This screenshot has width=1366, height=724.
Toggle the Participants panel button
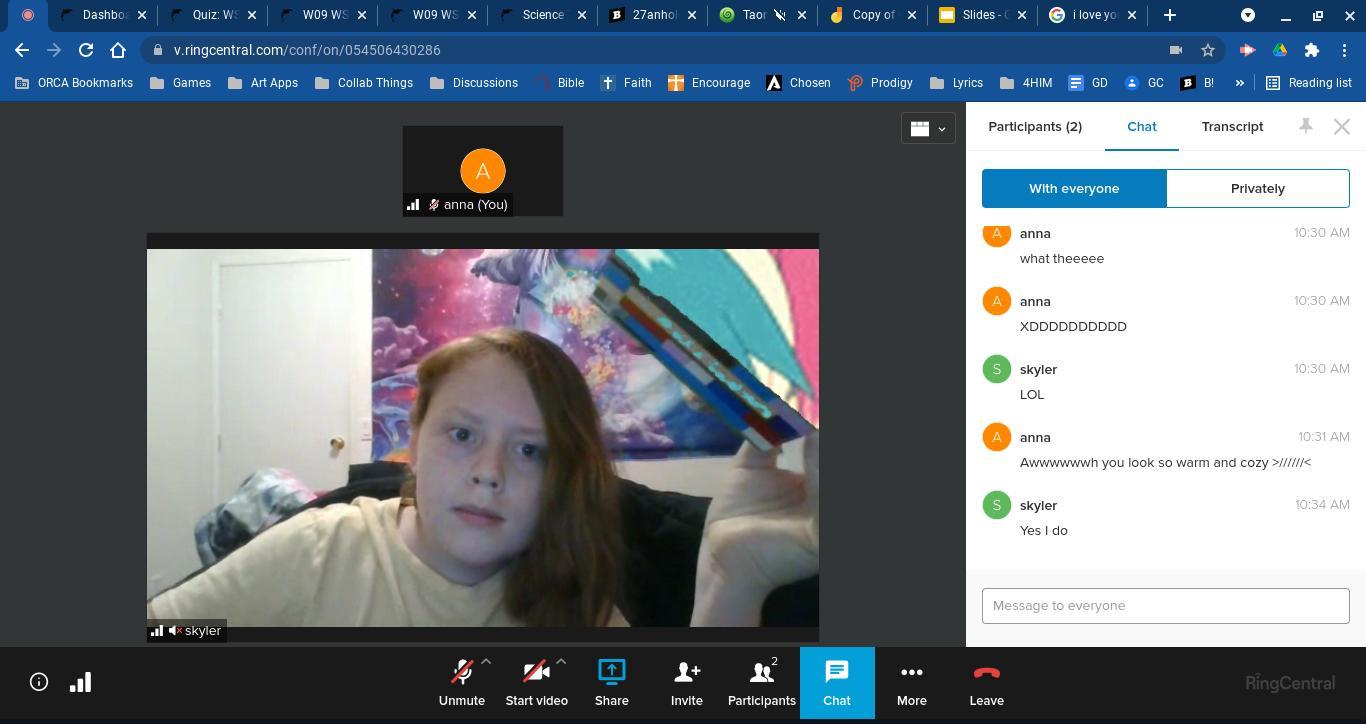tap(761, 683)
